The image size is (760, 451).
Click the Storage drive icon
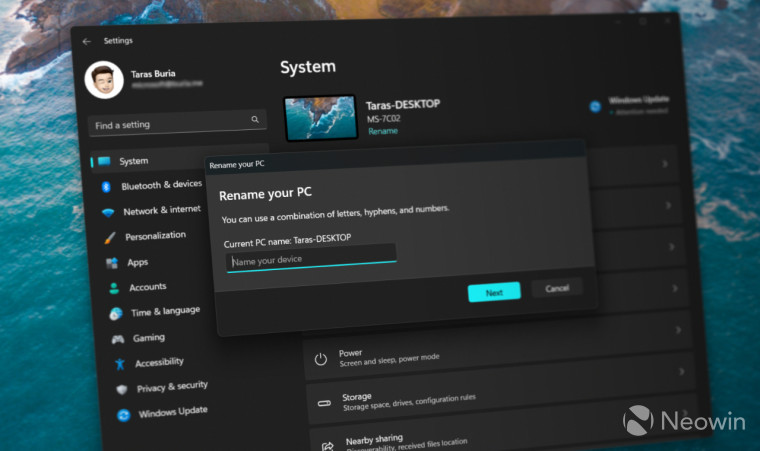click(324, 403)
